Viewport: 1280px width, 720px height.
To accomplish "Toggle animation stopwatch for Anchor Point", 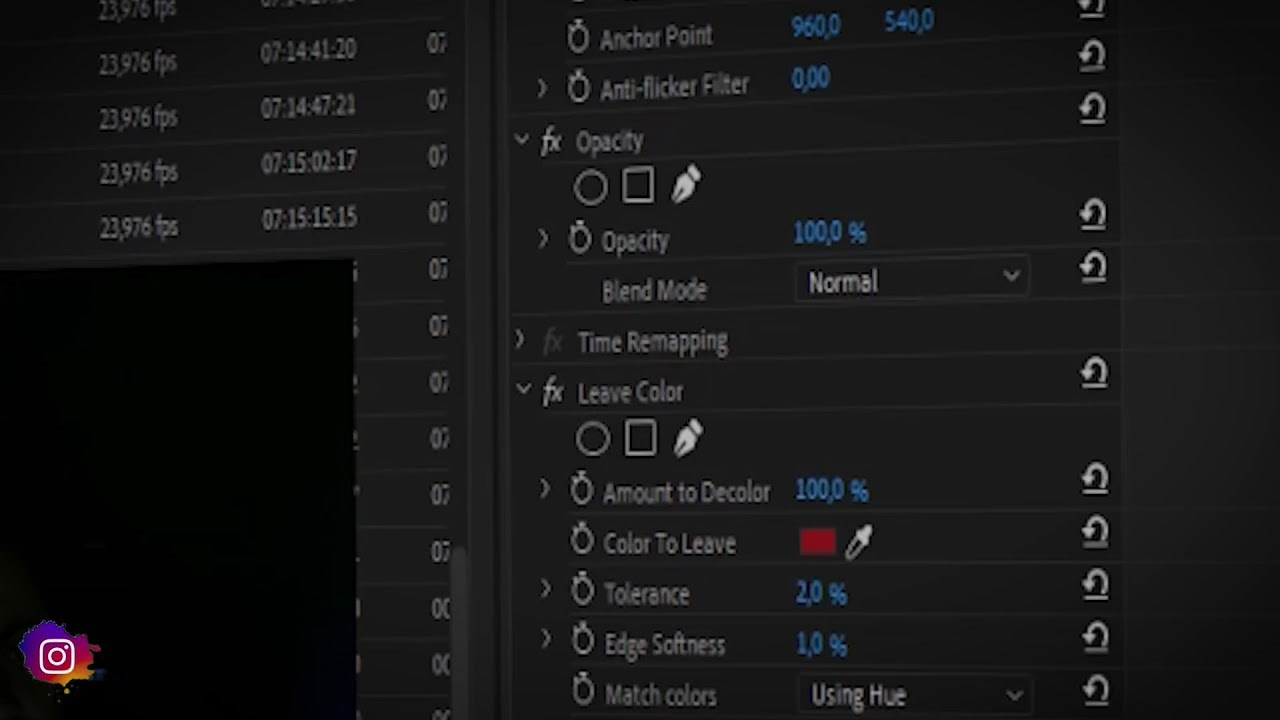I will pos(578,38).
